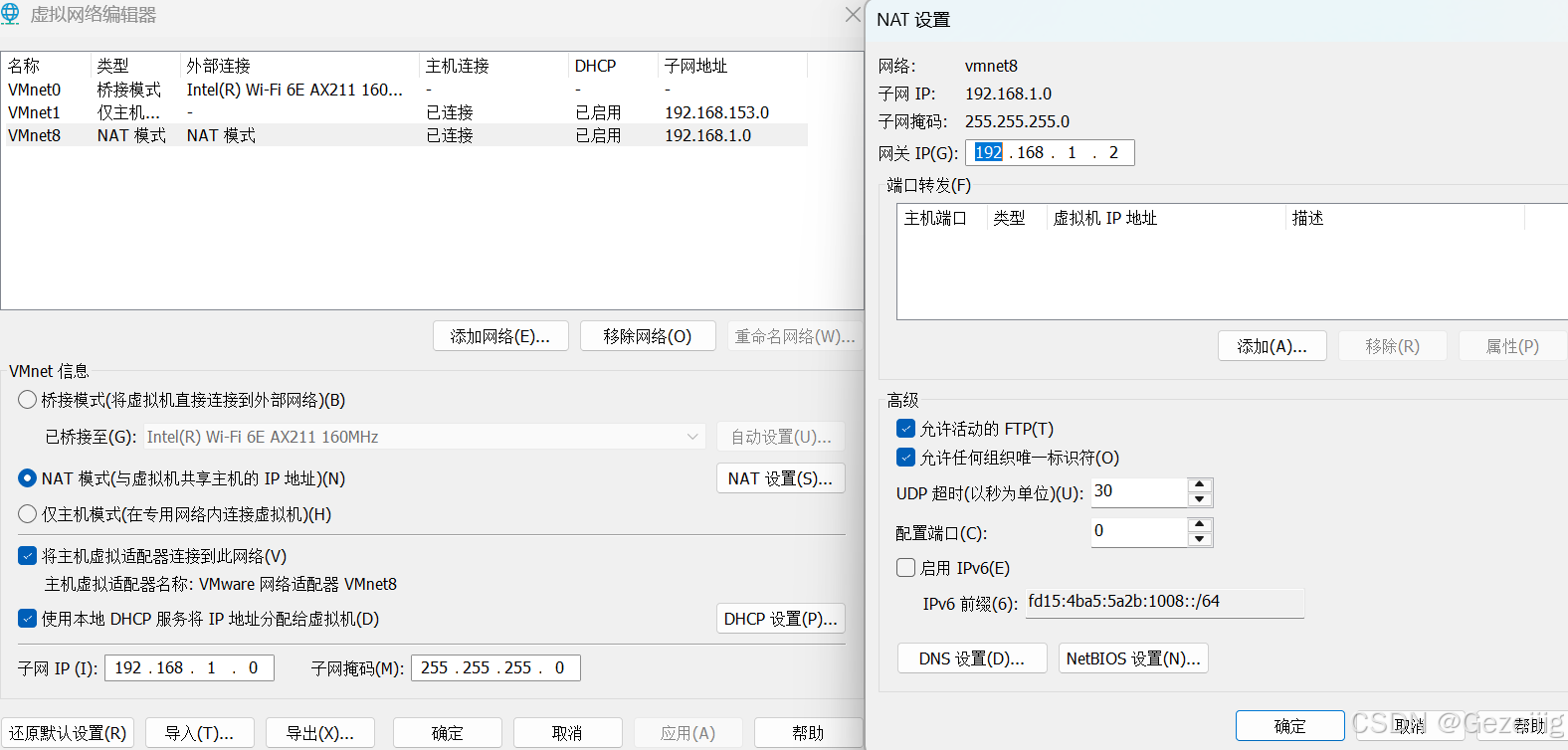Select the VMnet1 network row
1568x750 pixels.
[404, 112]
